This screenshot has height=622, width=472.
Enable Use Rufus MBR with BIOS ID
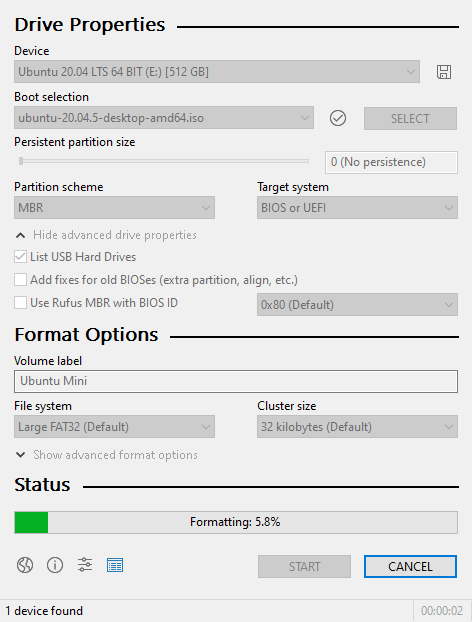click(21, 303)
